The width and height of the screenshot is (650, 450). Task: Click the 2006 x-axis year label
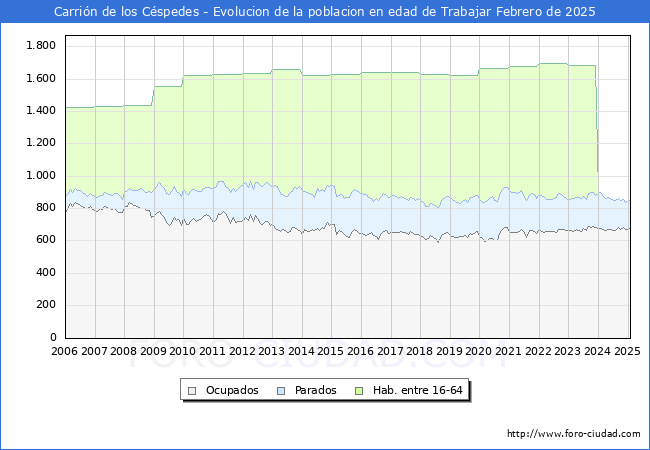[x=64, y=351]
